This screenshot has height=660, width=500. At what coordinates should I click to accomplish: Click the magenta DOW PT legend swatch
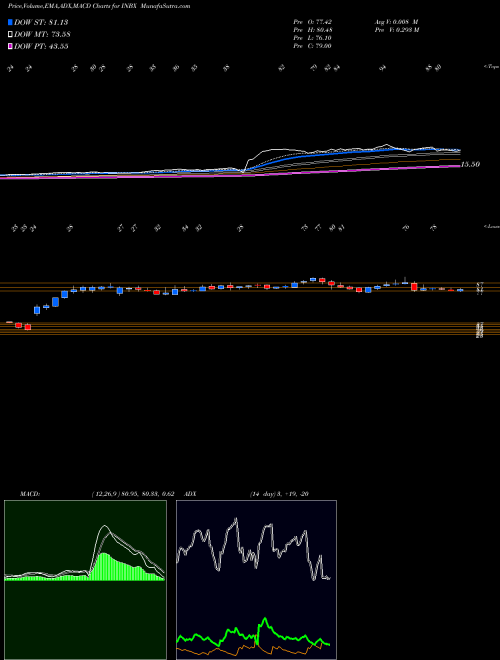tap(10, 46)
